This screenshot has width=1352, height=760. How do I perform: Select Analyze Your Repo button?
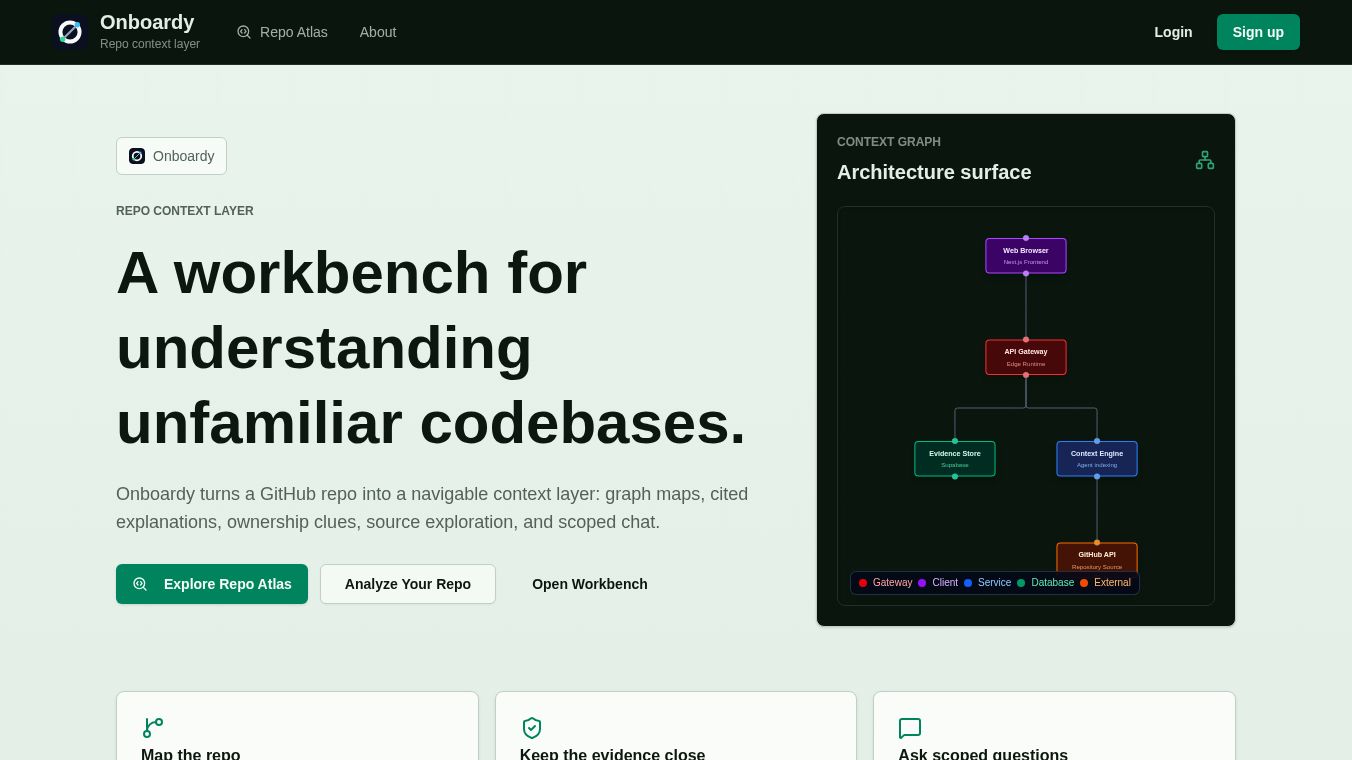(408, 584)
